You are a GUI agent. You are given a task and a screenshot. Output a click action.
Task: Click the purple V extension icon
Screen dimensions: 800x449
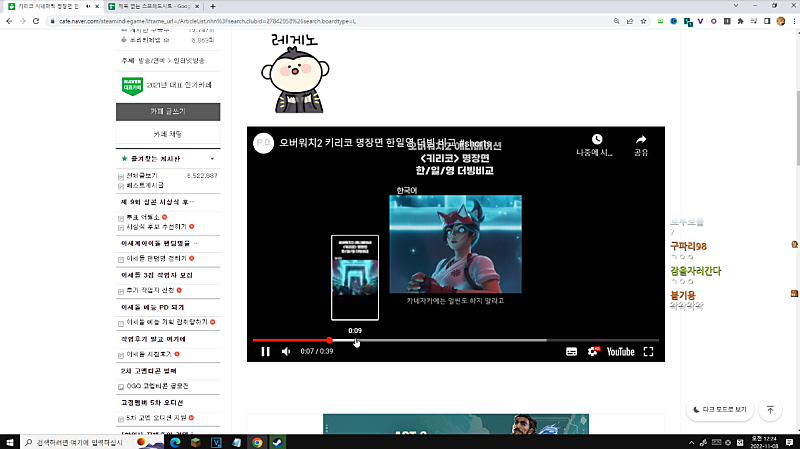[700, 21]
